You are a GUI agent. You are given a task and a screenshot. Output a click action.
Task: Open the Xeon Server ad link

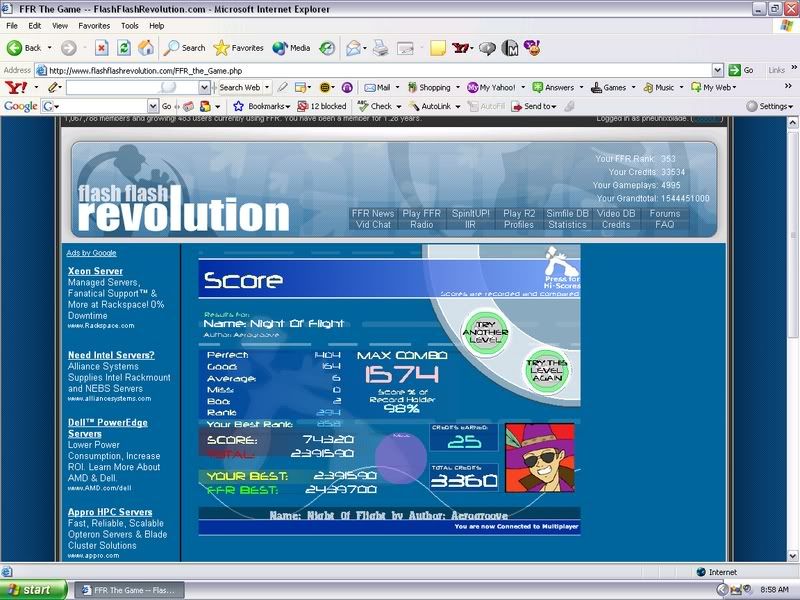click(95, 271)
